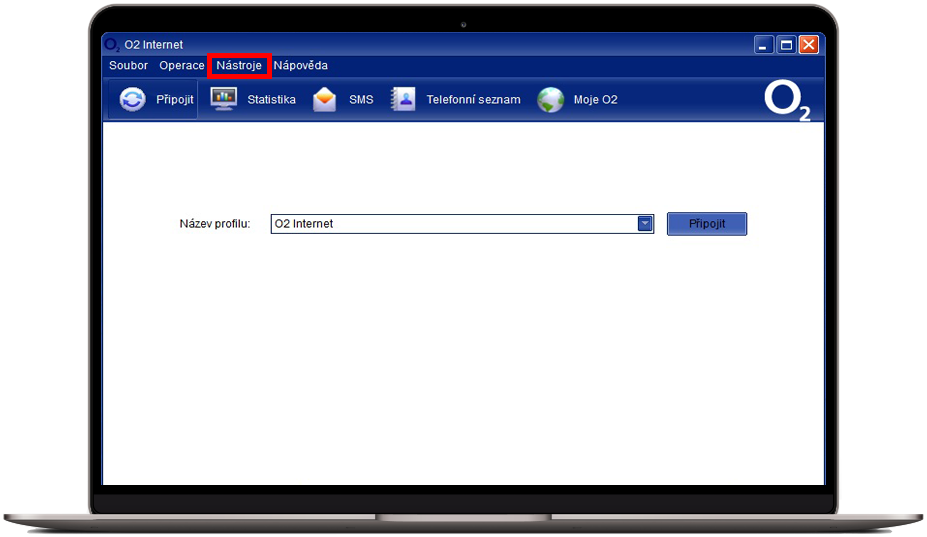Maximize the O2 Internet window
The image size is (927, 537).
(x=787, y=45)
